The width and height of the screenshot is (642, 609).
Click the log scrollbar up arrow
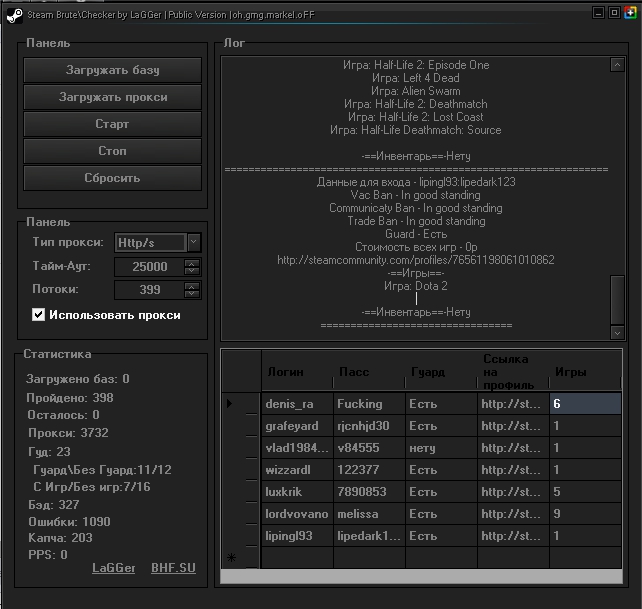tap(617, 65)
